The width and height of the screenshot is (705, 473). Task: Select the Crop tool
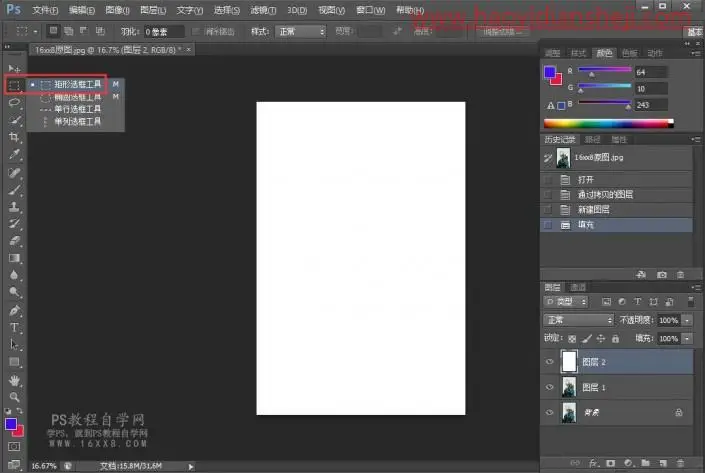pyautogui.click(x=14, y=137)
